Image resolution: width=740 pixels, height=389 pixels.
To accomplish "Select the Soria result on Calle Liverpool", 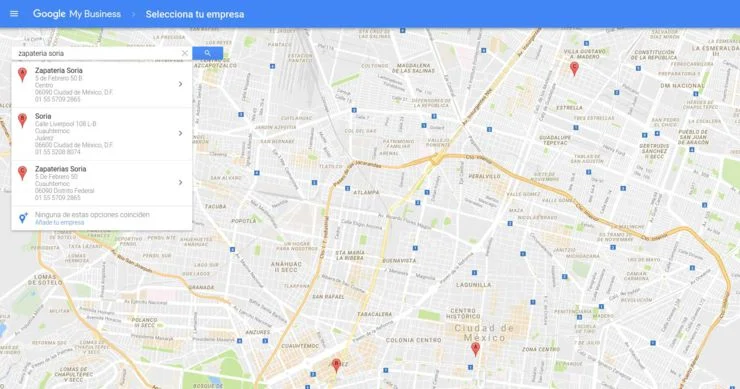I will [x=102, y=134].
